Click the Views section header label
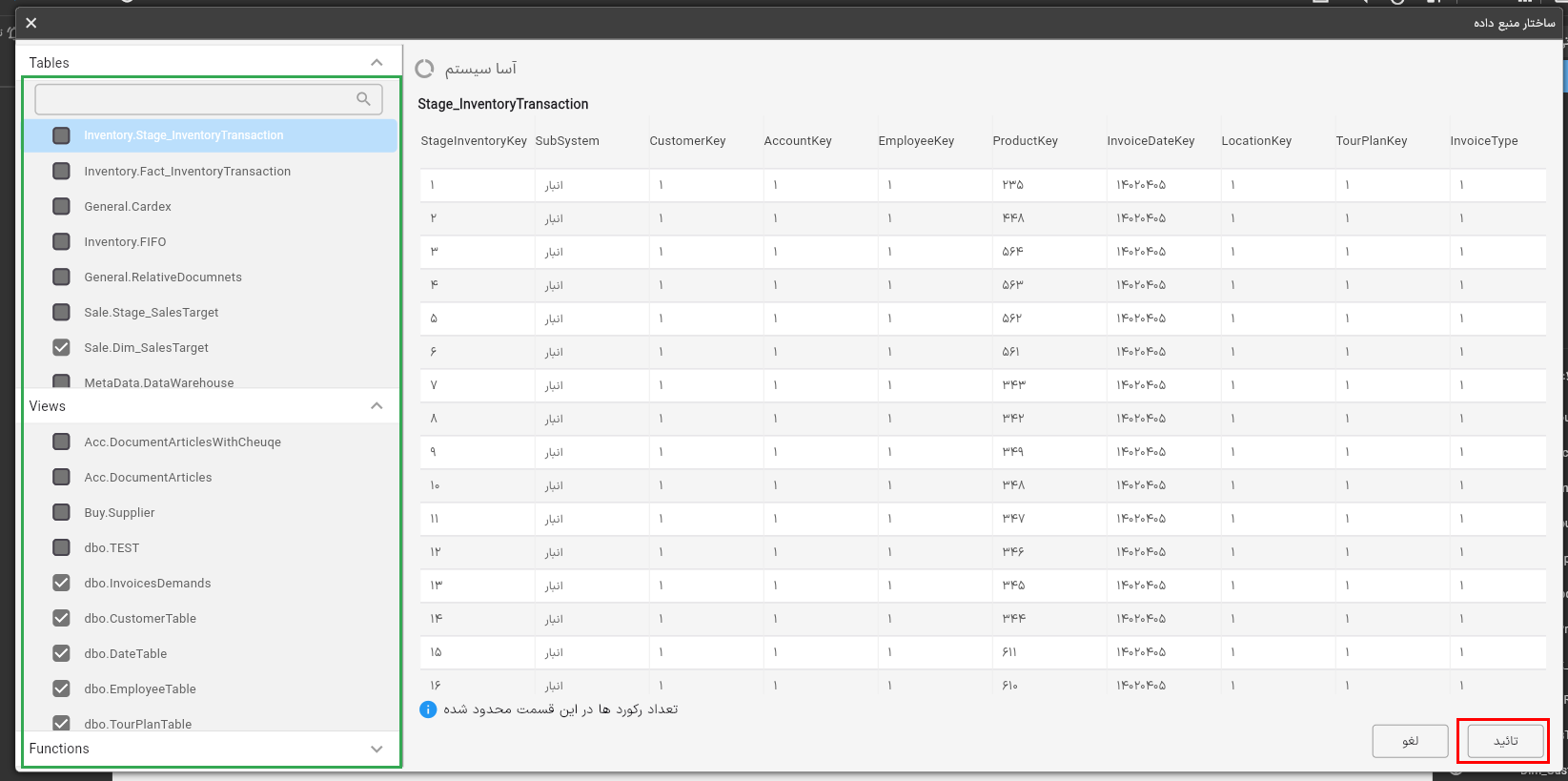This screenshot has height=781, width=1568. [47, 406]
